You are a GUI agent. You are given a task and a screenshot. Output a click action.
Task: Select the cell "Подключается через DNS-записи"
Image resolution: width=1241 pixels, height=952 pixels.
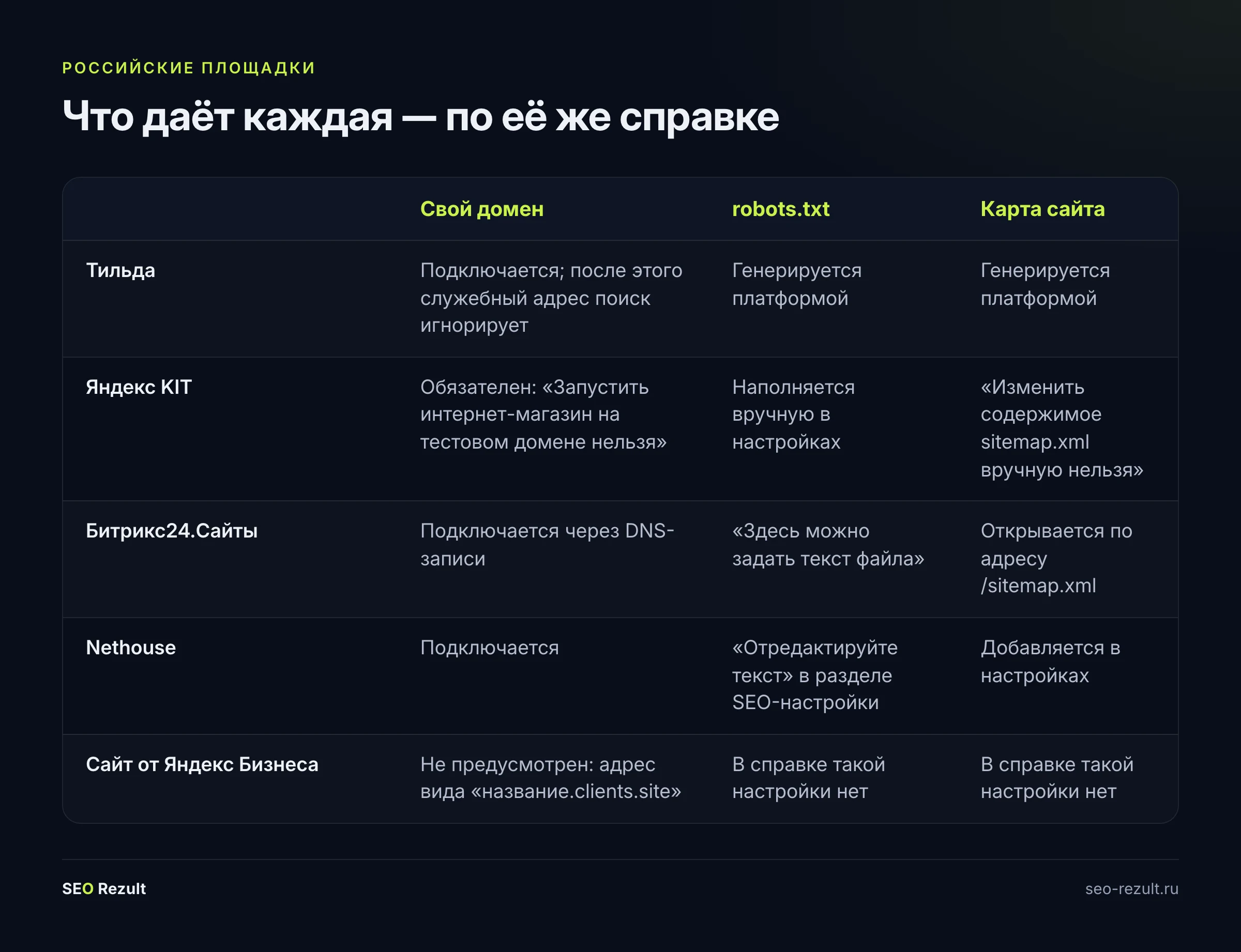click(547, 545)
